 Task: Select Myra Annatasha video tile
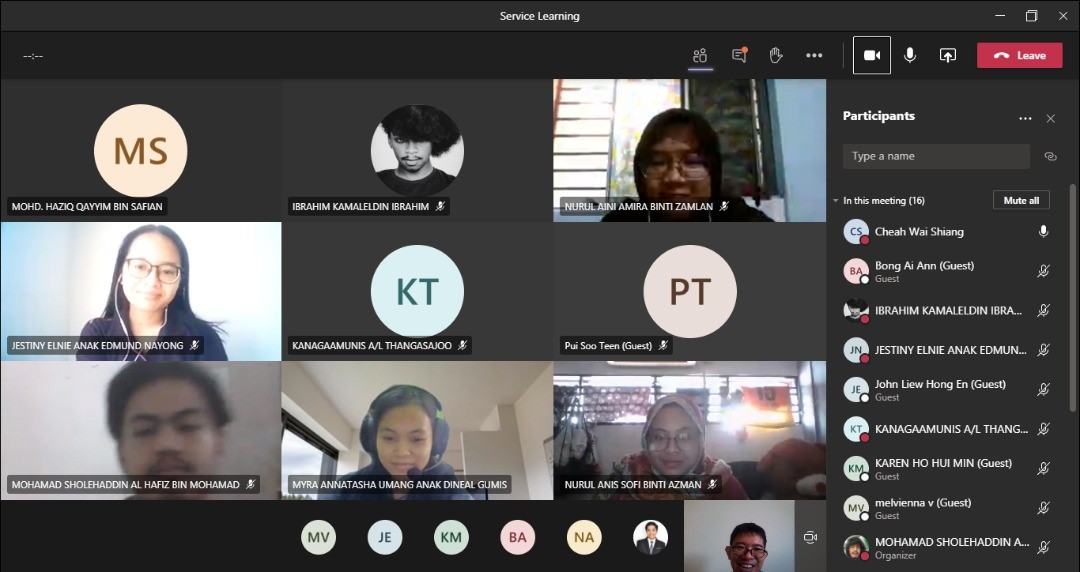click(x=417, y=430)
